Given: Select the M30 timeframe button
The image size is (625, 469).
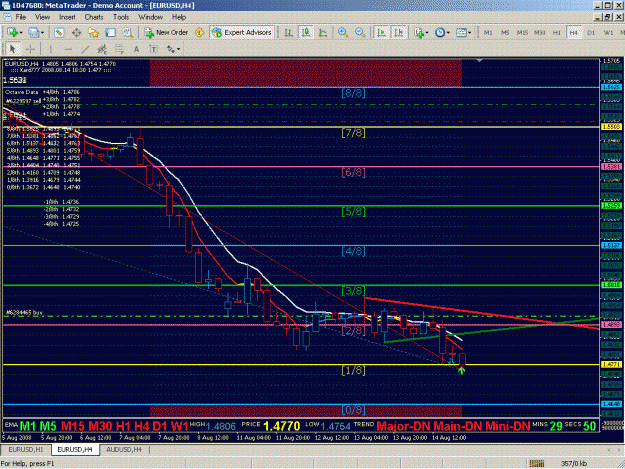Looking at the screenshot, I should [539, 33].
